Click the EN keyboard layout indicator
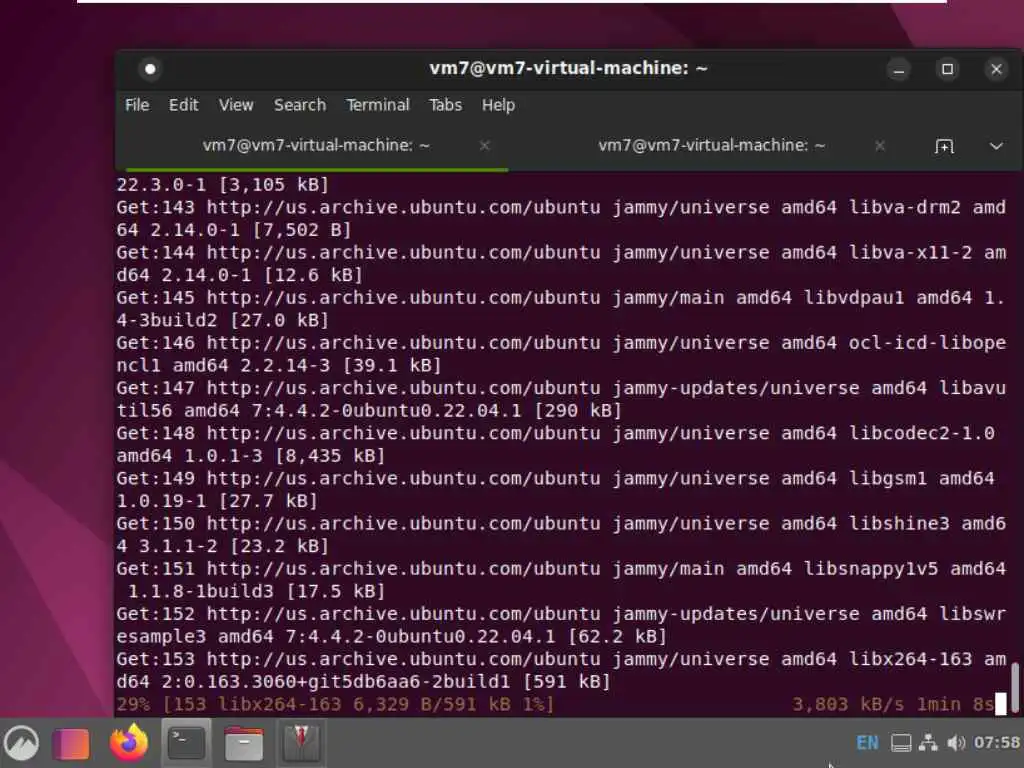This screenshot has height=768, width=1024. pyautogui.click(x=867, y=743)
